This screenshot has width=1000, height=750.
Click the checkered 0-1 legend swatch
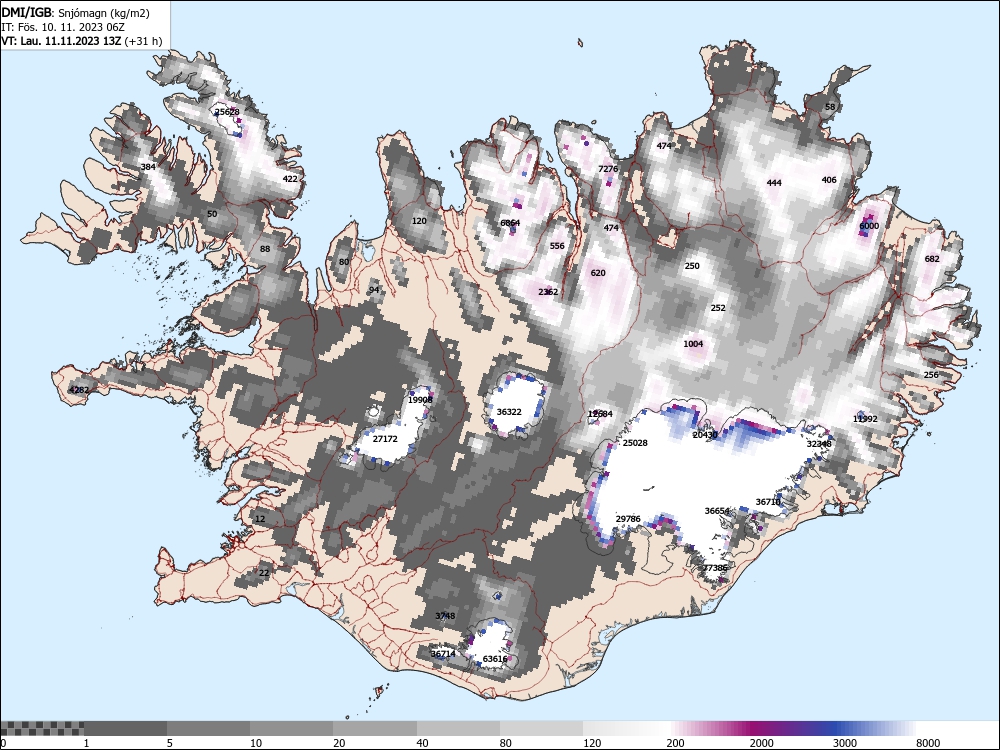coord(42,728)
